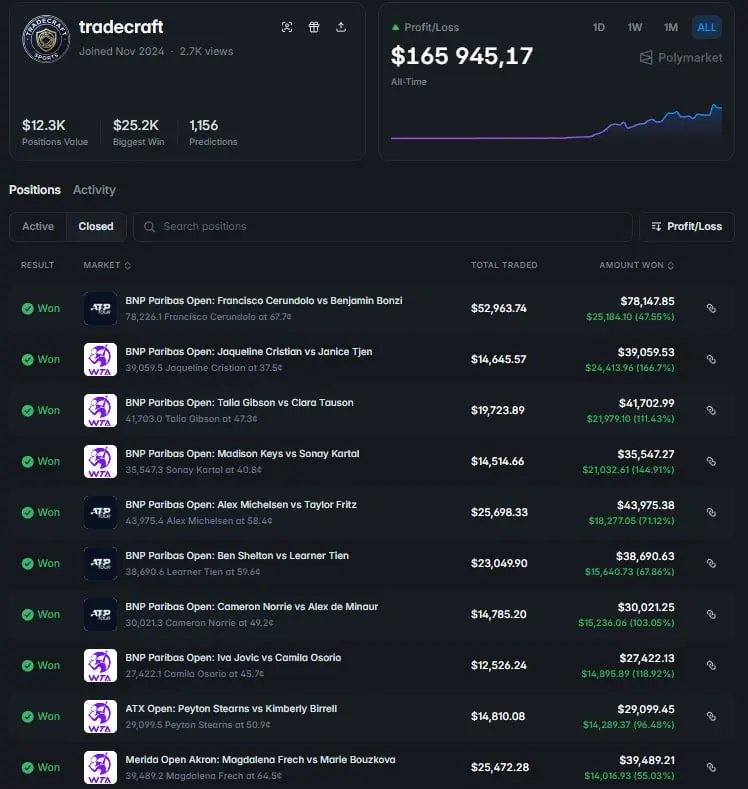Click ATP logo for Cerundolo vs Bonzi
Viewport: 748px width, 789px height.
pos(100,308)
